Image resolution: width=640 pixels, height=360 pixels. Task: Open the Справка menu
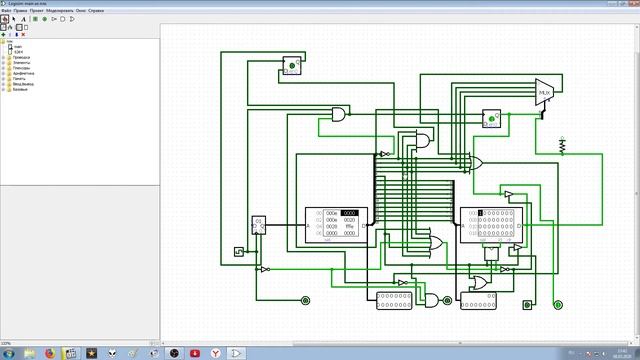click(x=96, y=11)
